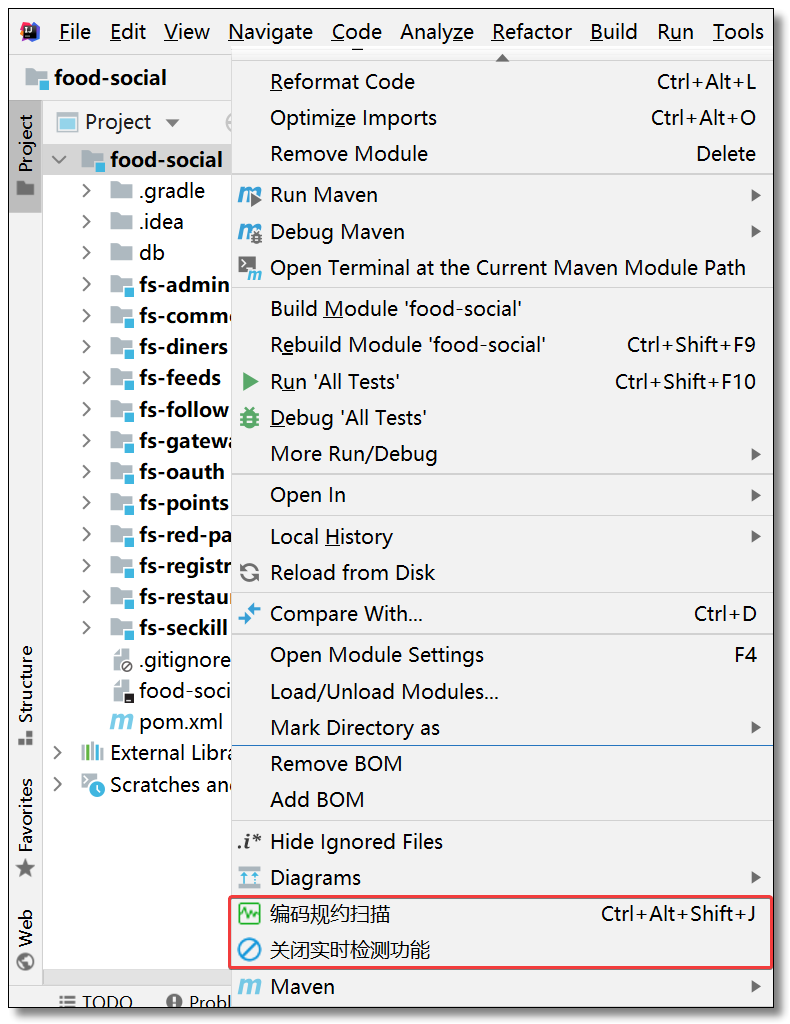Select Rebuild Module 'food-social'
Image resolution: width=790 pixels, height=1024 pixels.
502,345
